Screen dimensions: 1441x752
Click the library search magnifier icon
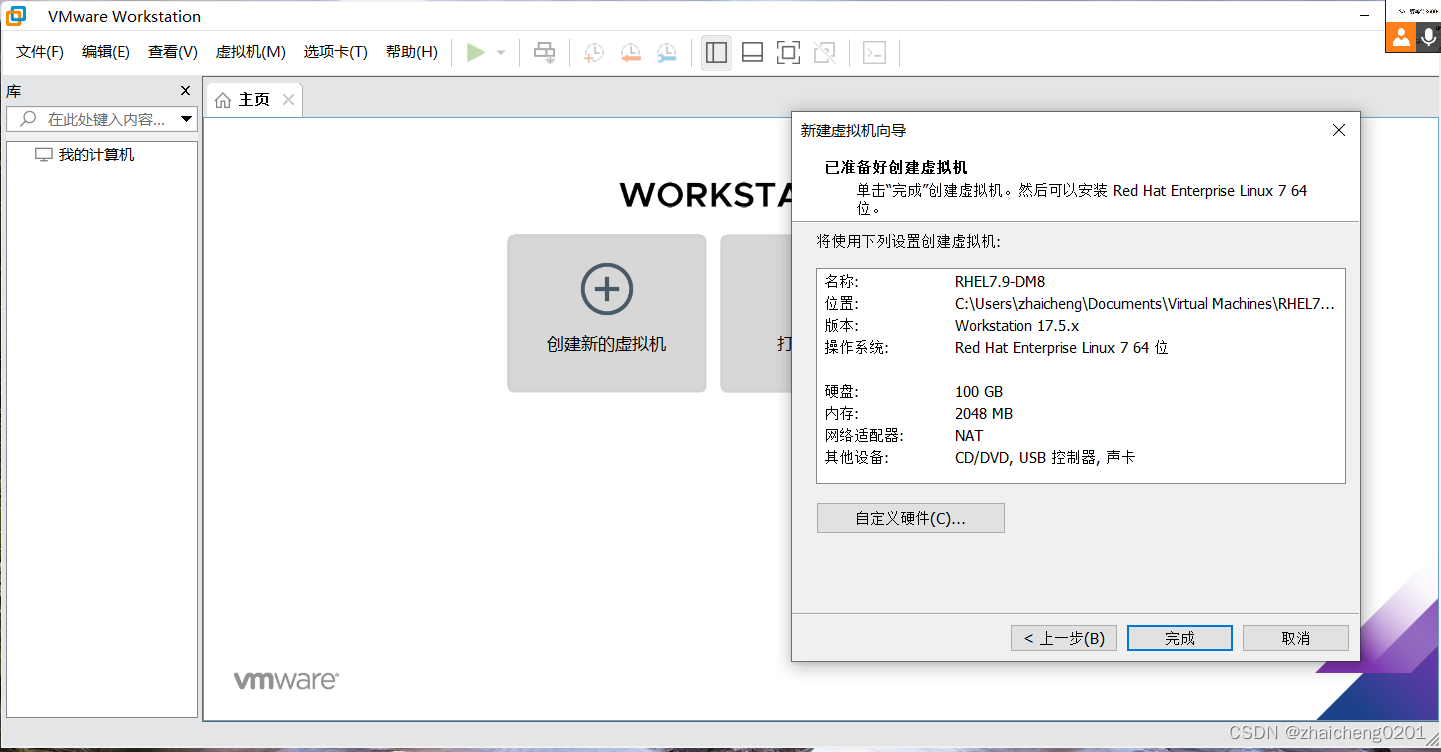[x=28, y=119]
